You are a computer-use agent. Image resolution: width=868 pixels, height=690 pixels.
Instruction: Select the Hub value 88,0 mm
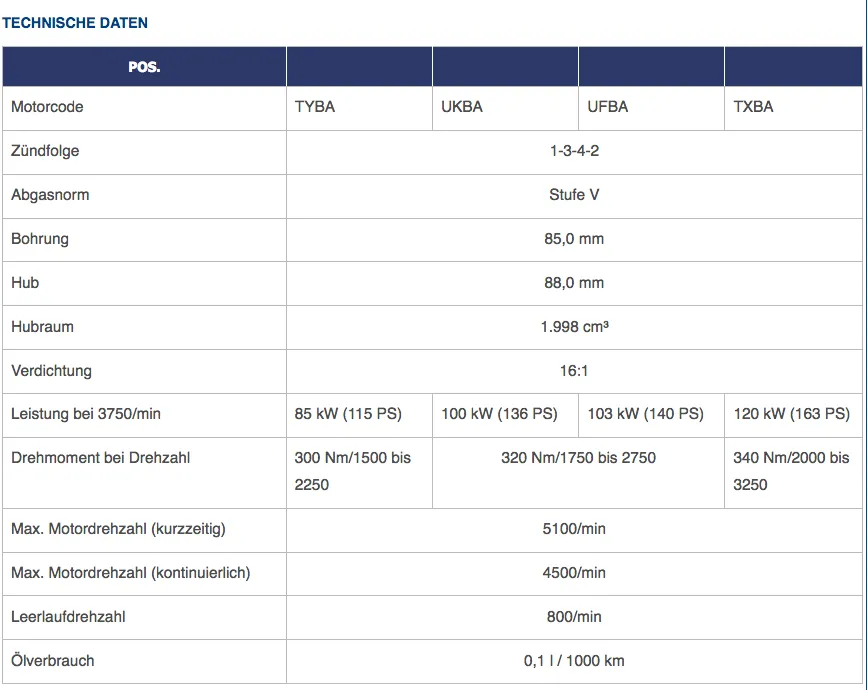(574, 283)
